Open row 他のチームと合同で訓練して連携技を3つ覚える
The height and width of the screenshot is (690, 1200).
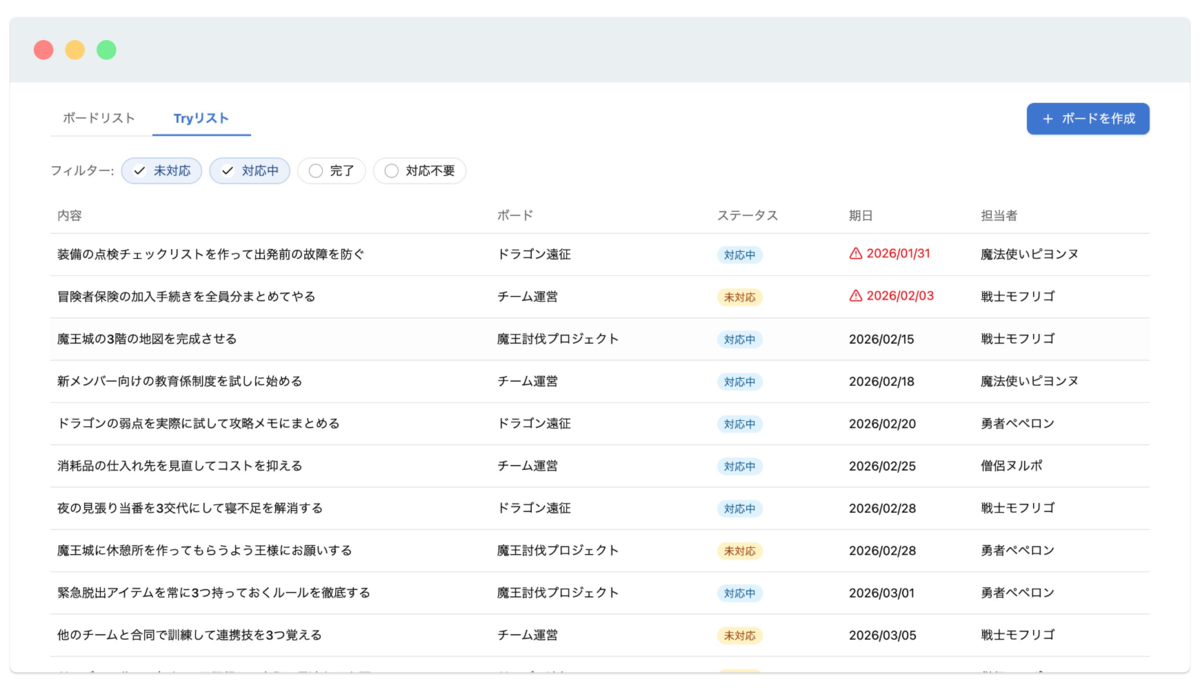tap(600, 635)
